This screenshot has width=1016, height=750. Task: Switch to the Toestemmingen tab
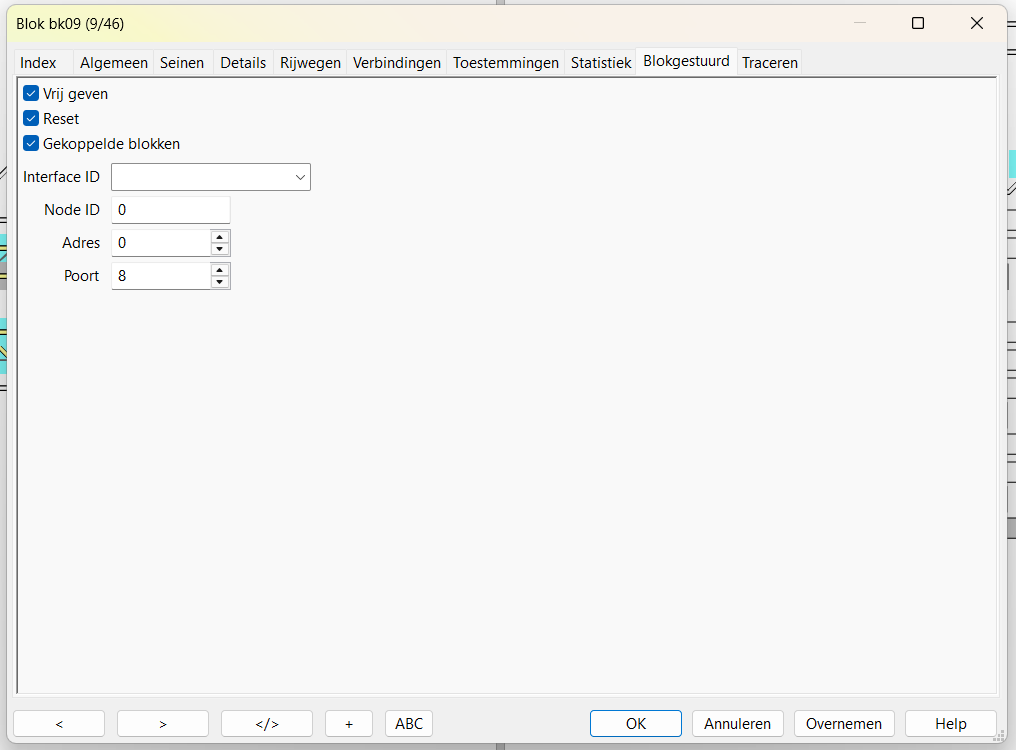click(x=505, y=63)
